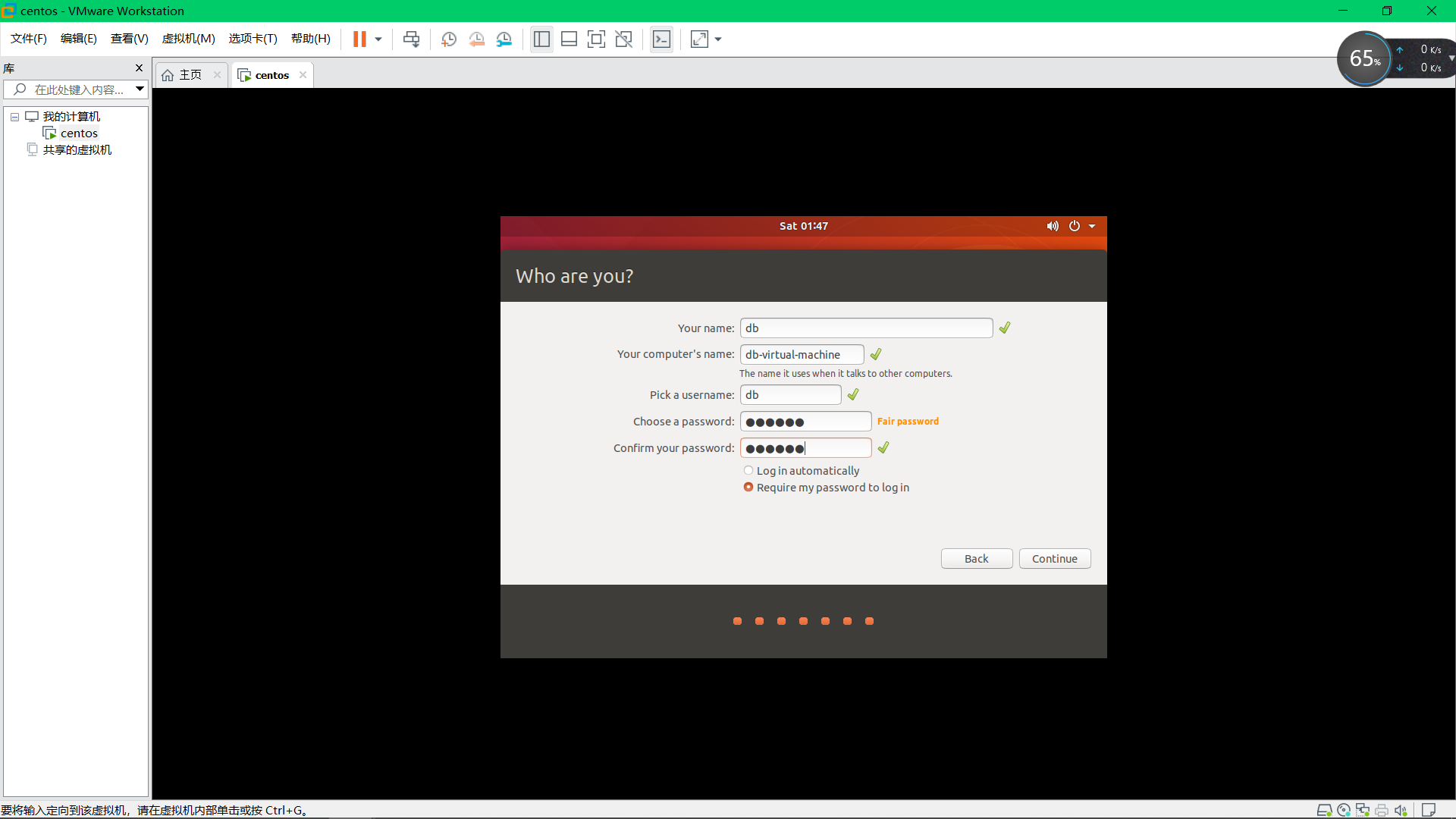This screenshot has height=819, width=1456.
Task: Pause the virtual machine with the orange button
Action: point(359,39)
